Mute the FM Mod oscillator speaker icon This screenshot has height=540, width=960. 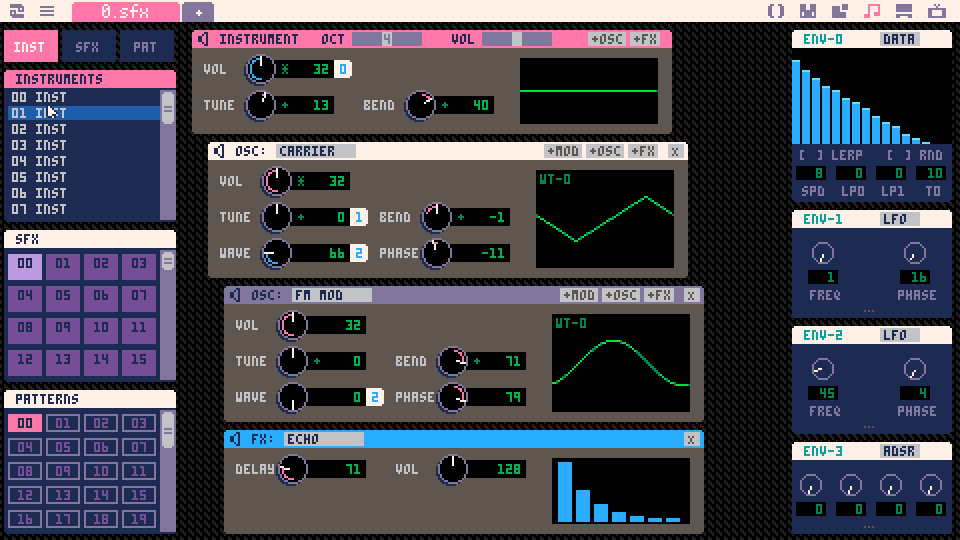tap(235, 295)
